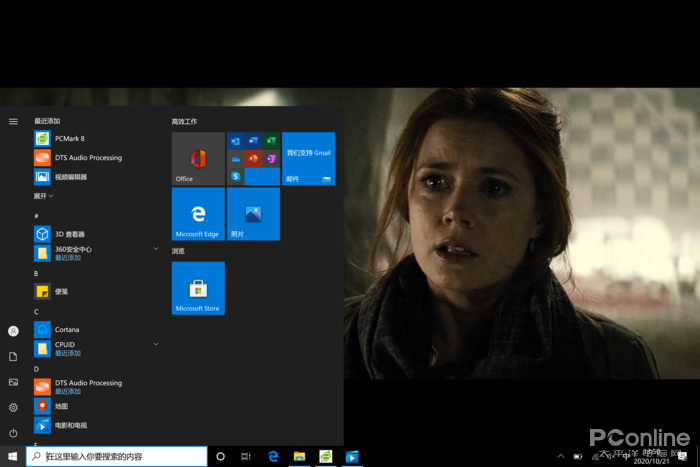Open the Skype icon in tile folder
This screenshot has width=700, height=467.
click(236, 176)
